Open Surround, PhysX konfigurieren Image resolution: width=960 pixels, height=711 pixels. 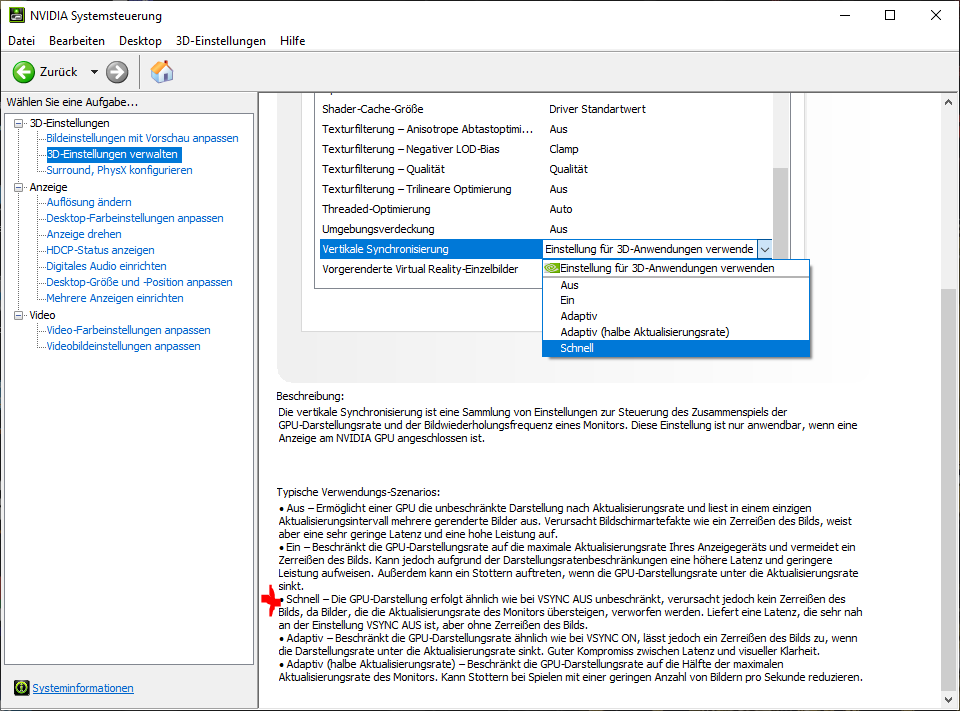[x=119, y=170]
